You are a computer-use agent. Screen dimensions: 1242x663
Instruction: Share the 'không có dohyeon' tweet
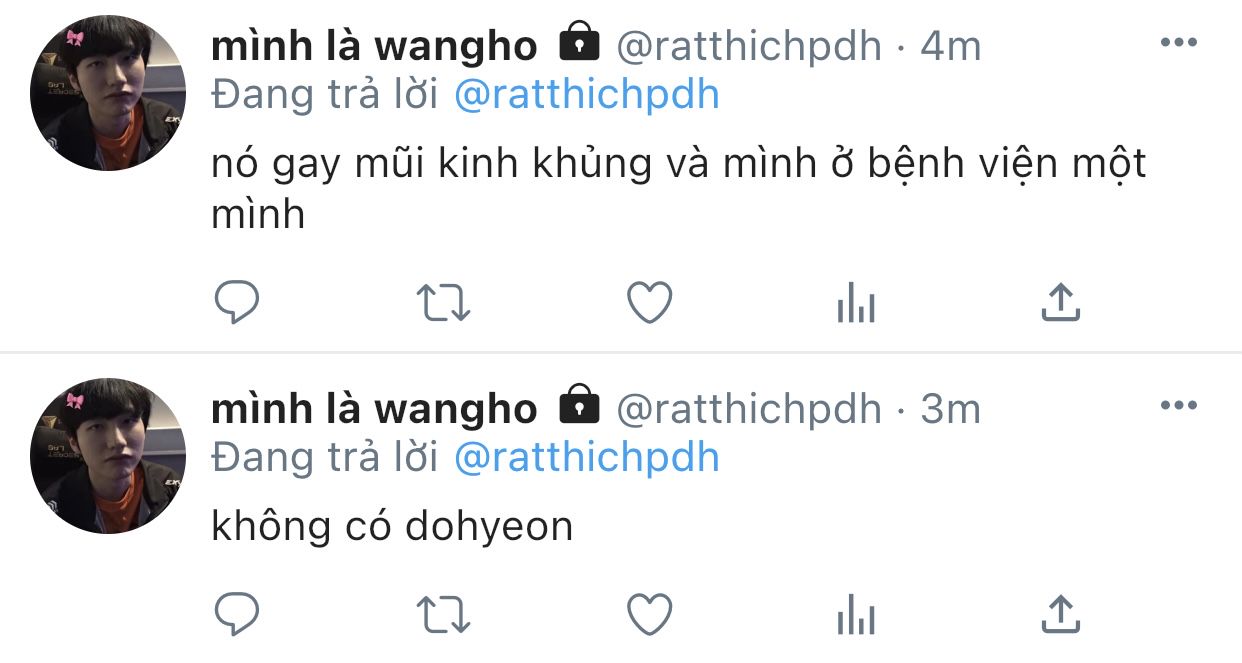coord(1060,613)
